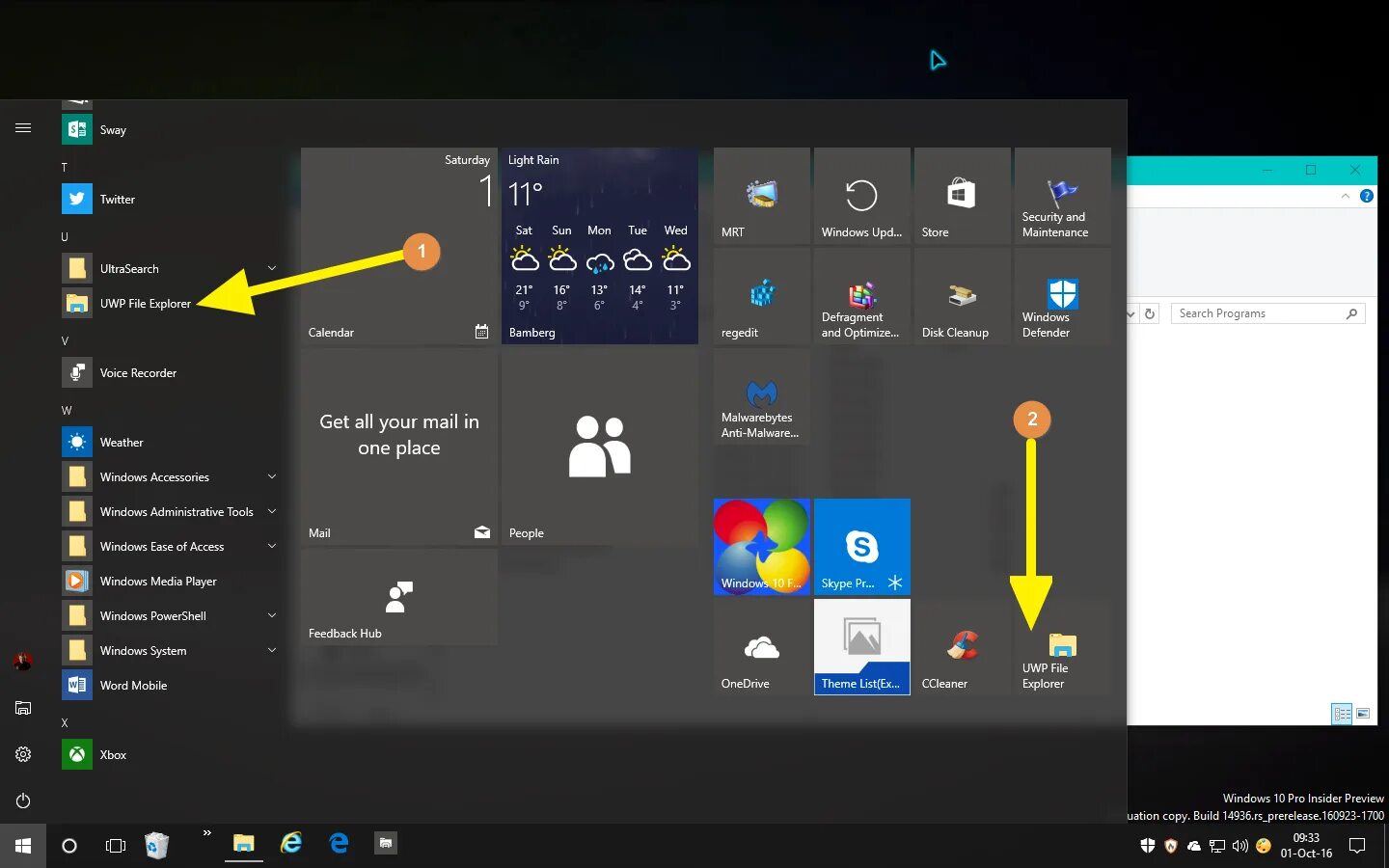Open the Store tile

[963, 196]
